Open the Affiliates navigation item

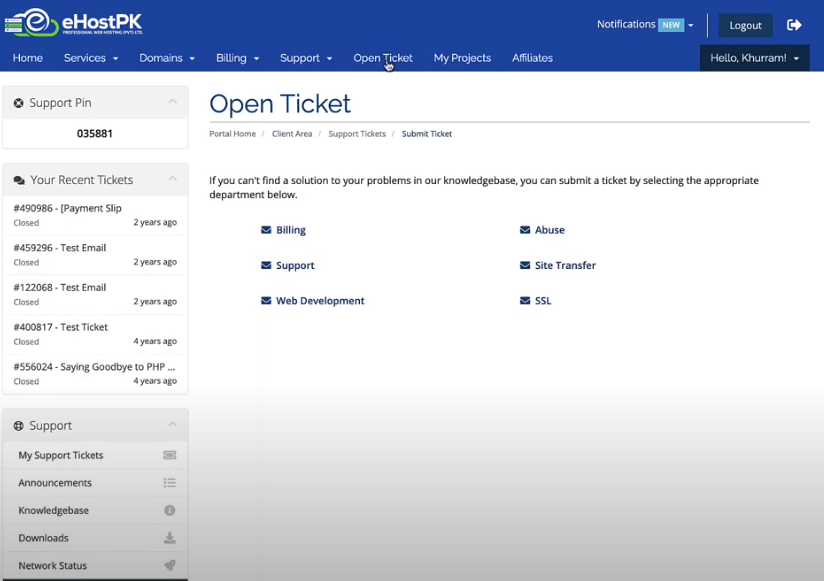(x=532, y=58)
